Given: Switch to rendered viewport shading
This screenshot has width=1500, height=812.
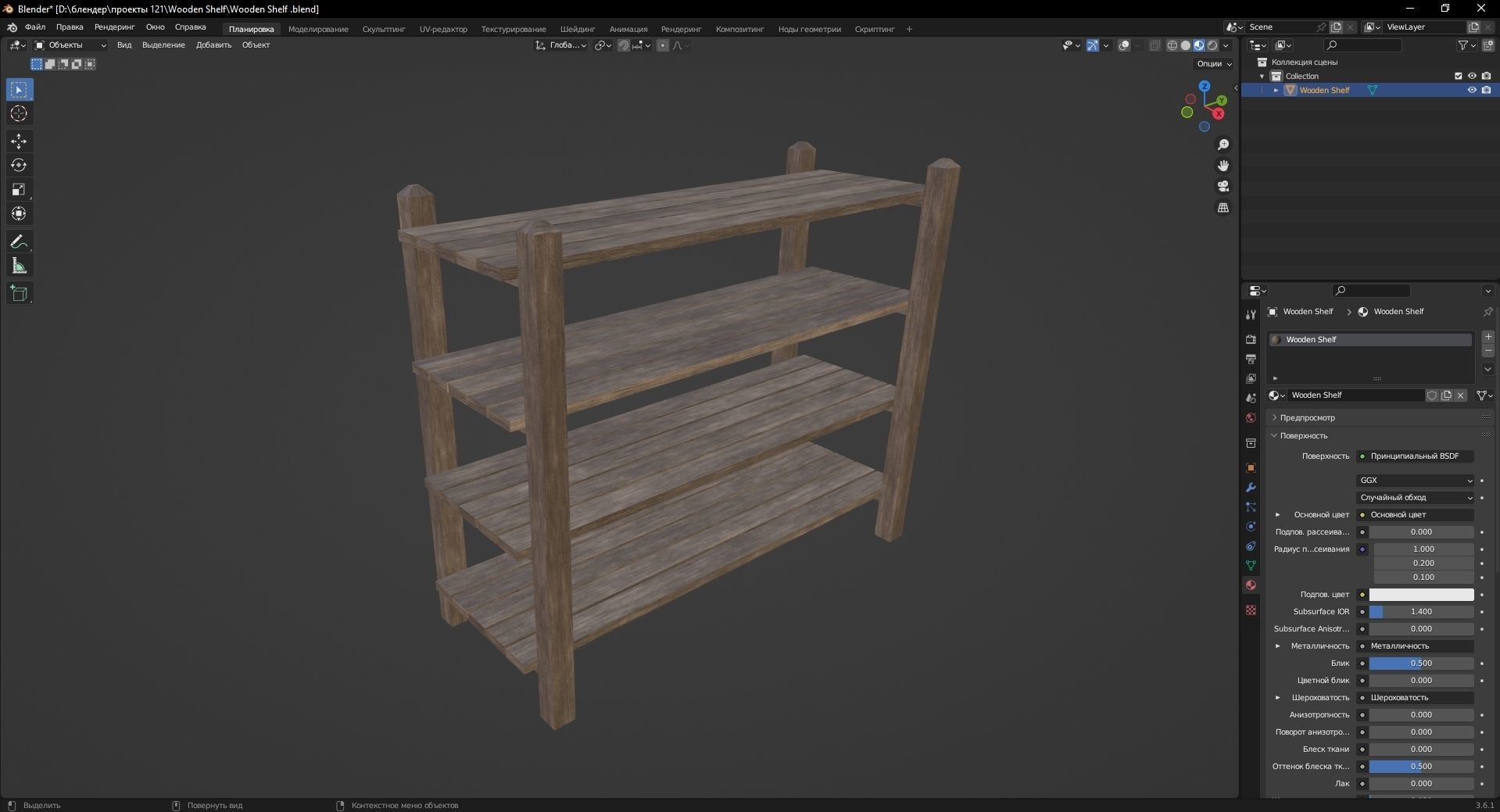Looking at the screenshot, I should [x=1212, y=45].
